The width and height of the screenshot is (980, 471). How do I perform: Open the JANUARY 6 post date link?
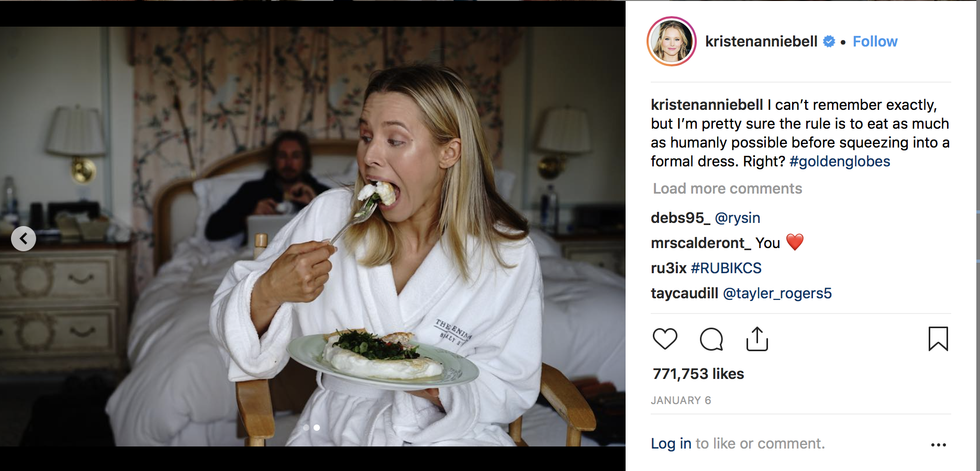tap(681, 400)
